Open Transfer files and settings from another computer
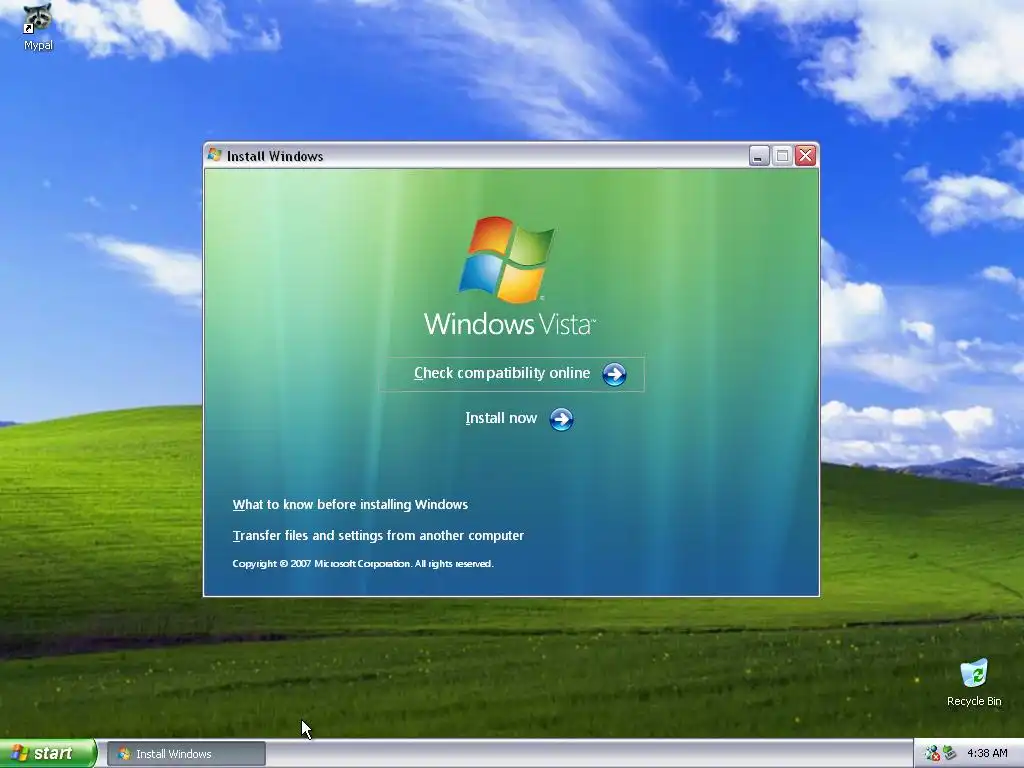1024x768 pixels. [x=378, y=536]
